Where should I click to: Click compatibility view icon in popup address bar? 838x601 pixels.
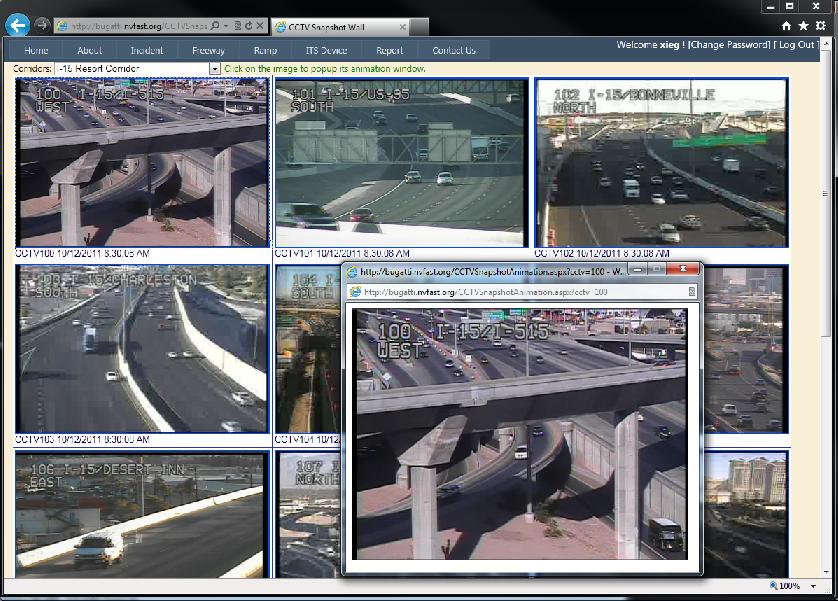(x=692, y=292)
